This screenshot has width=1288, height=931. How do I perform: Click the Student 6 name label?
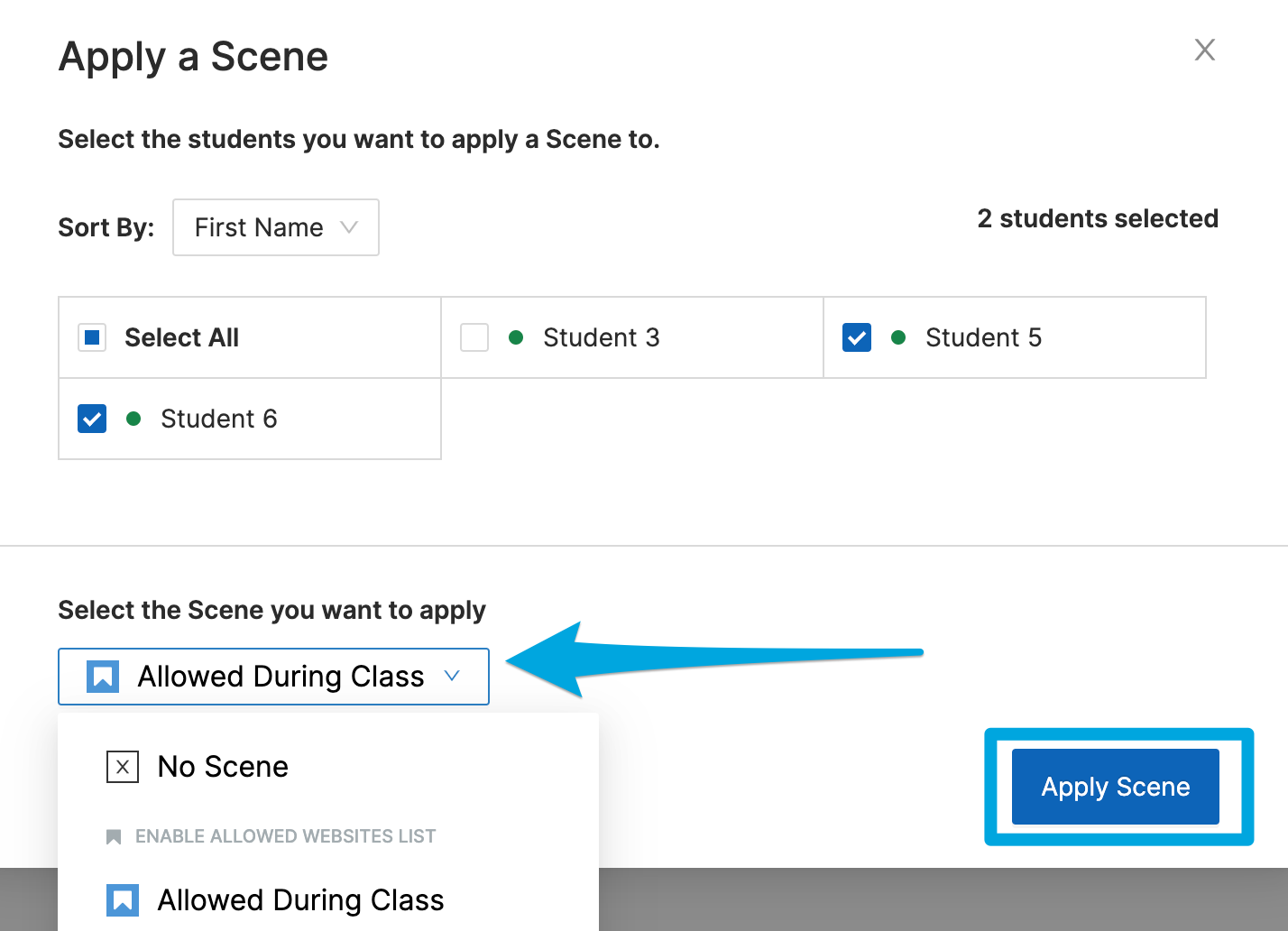tap(218, 419)
